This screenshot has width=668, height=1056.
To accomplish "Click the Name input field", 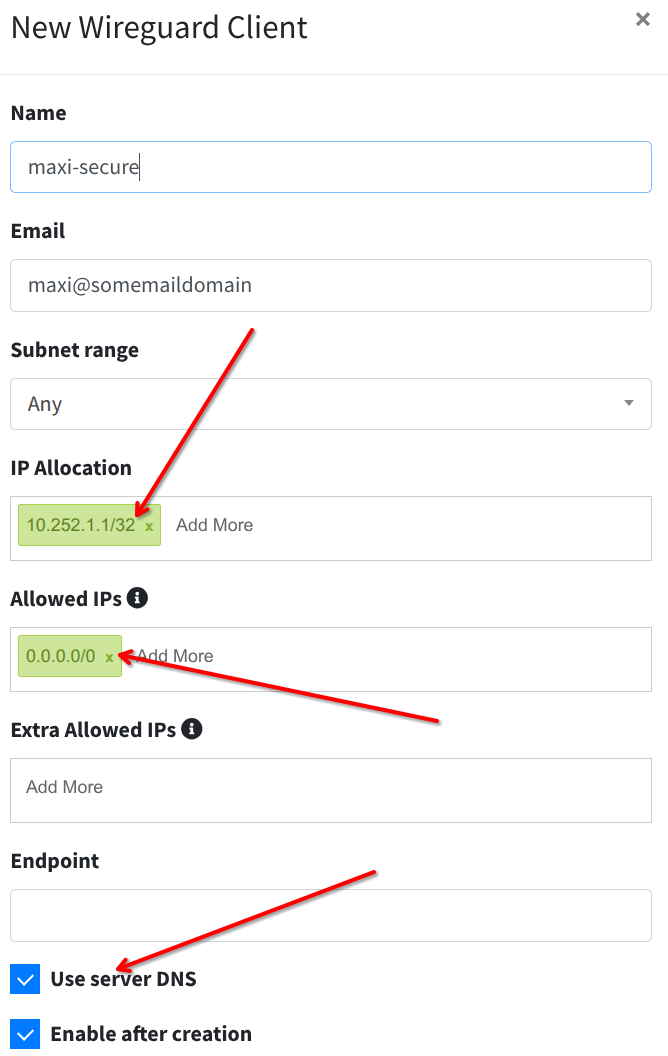I will coord(330,167).
